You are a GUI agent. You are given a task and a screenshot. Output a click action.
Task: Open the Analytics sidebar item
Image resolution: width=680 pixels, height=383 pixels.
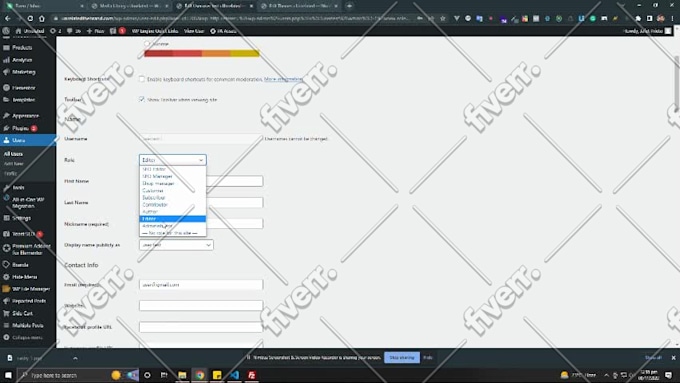22,60
